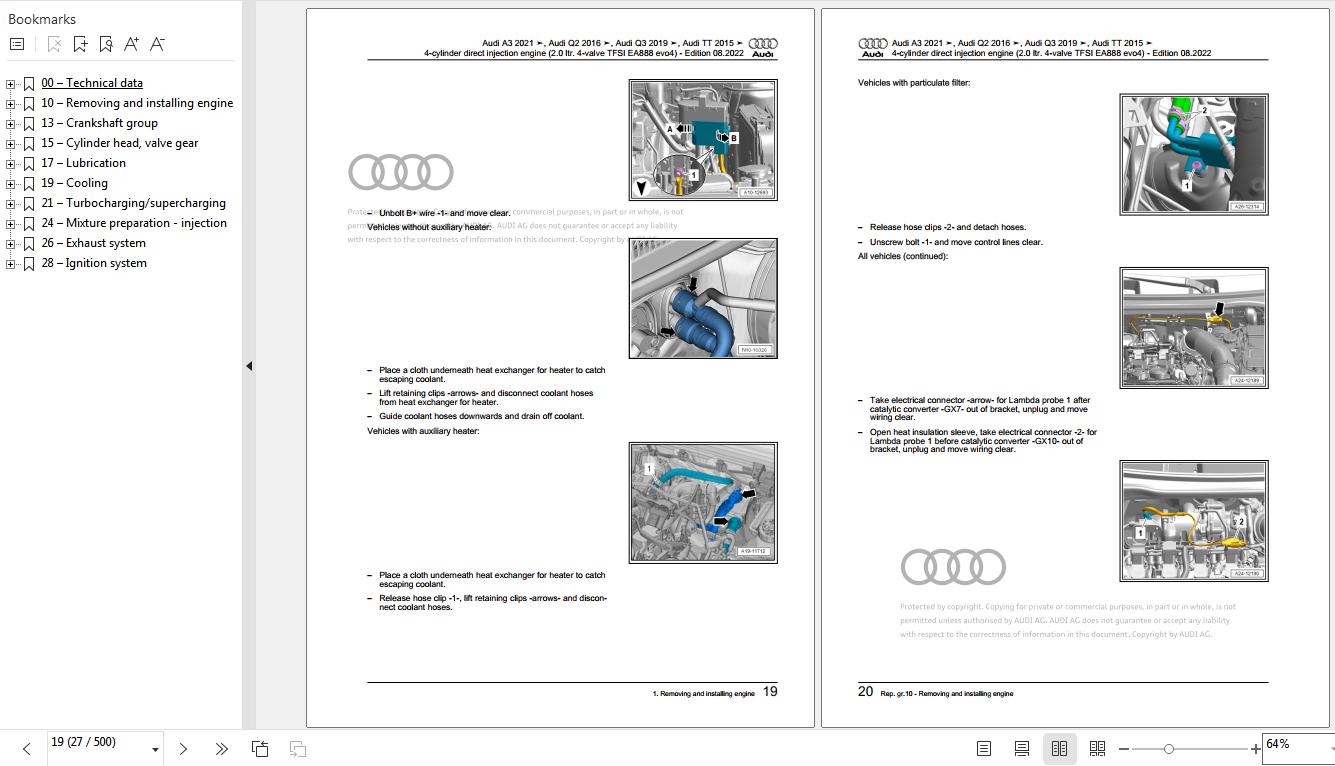The image size is (1335, 766).
Task: Click the greyed duplicate pages icon
Action: (298, 749)
